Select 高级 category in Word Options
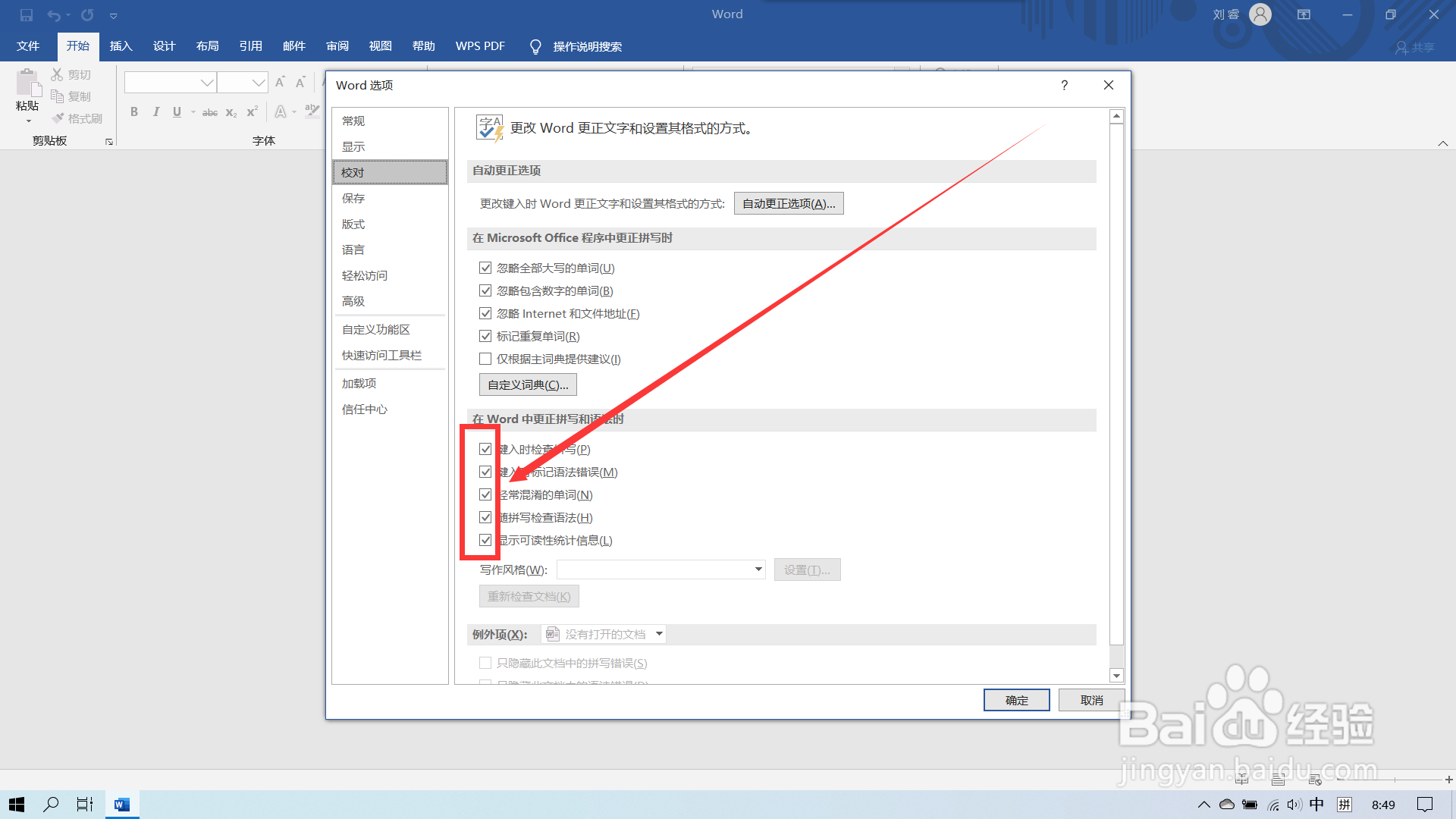 (x=390, y=301)
